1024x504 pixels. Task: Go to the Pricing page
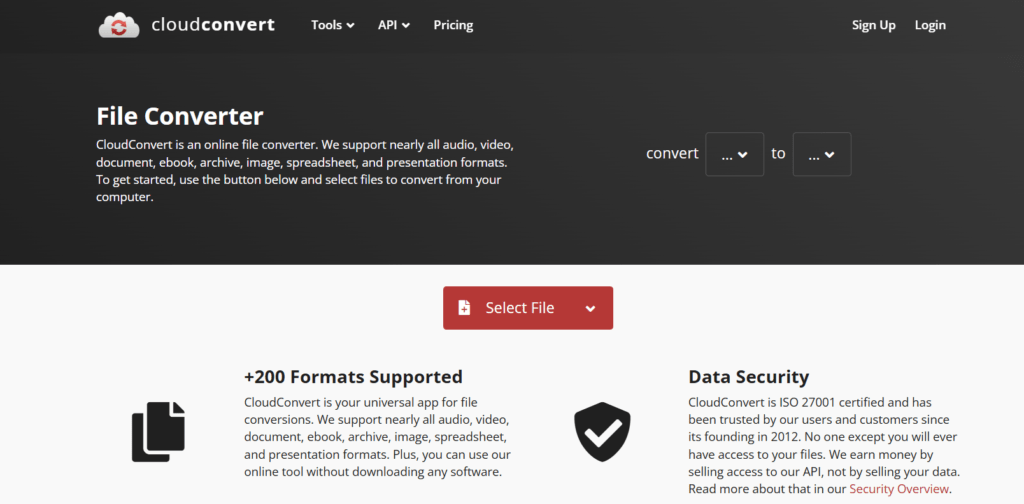(453, 25)
